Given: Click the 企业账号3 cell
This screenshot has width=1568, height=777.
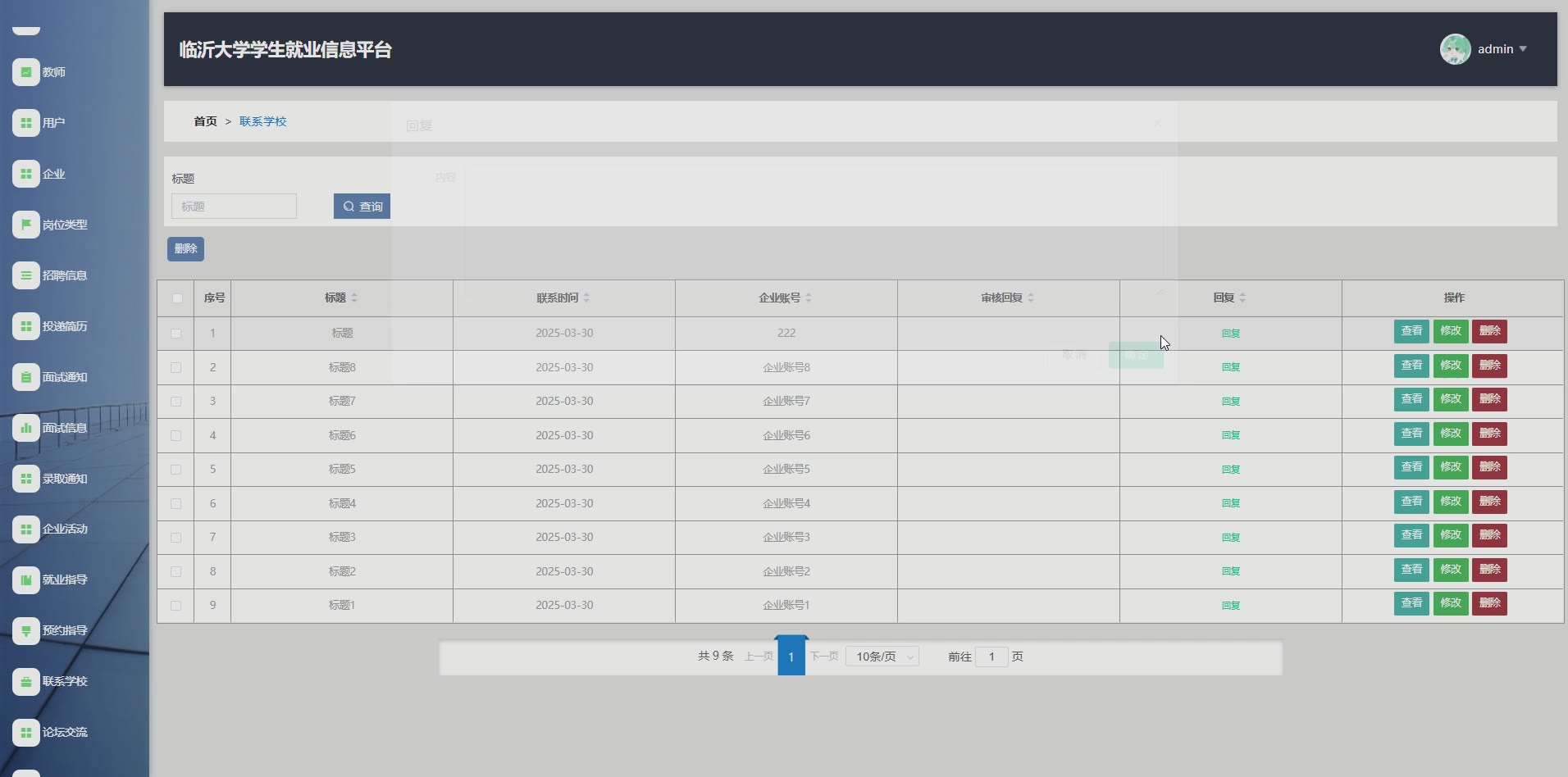Looking at the screenshot, I should pos(786,538).
